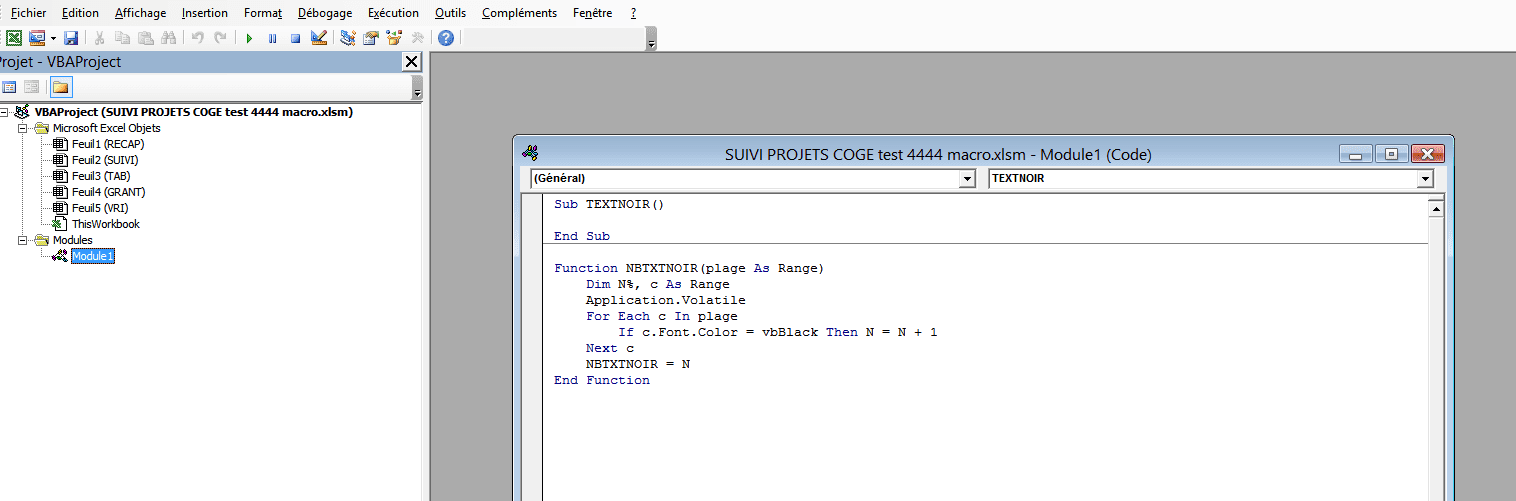Open the Insertion menu
This screenshot has width=1516, height=501.
click(x=204, y=13)
